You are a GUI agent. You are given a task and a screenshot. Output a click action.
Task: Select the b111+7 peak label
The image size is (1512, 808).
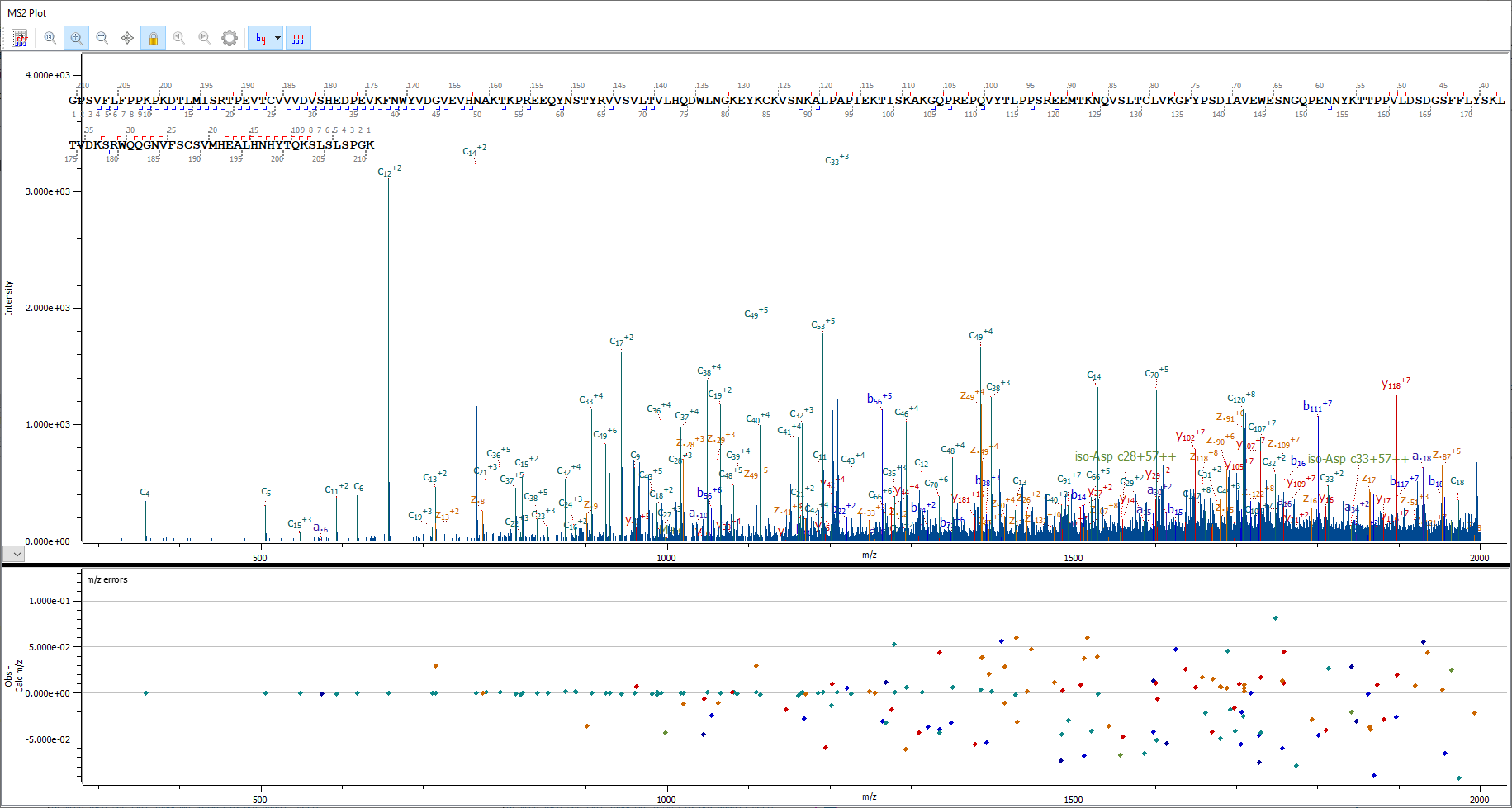tap(1317, 406)
